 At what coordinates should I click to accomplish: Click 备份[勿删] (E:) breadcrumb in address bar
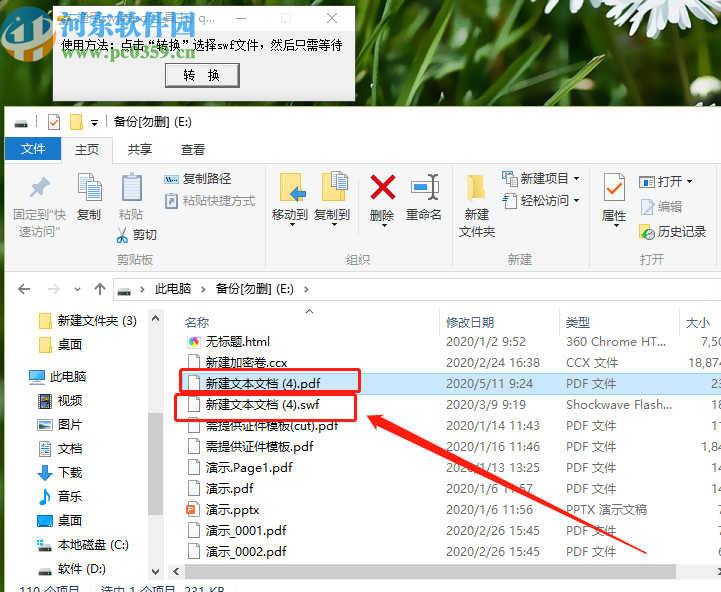point(255,289)
